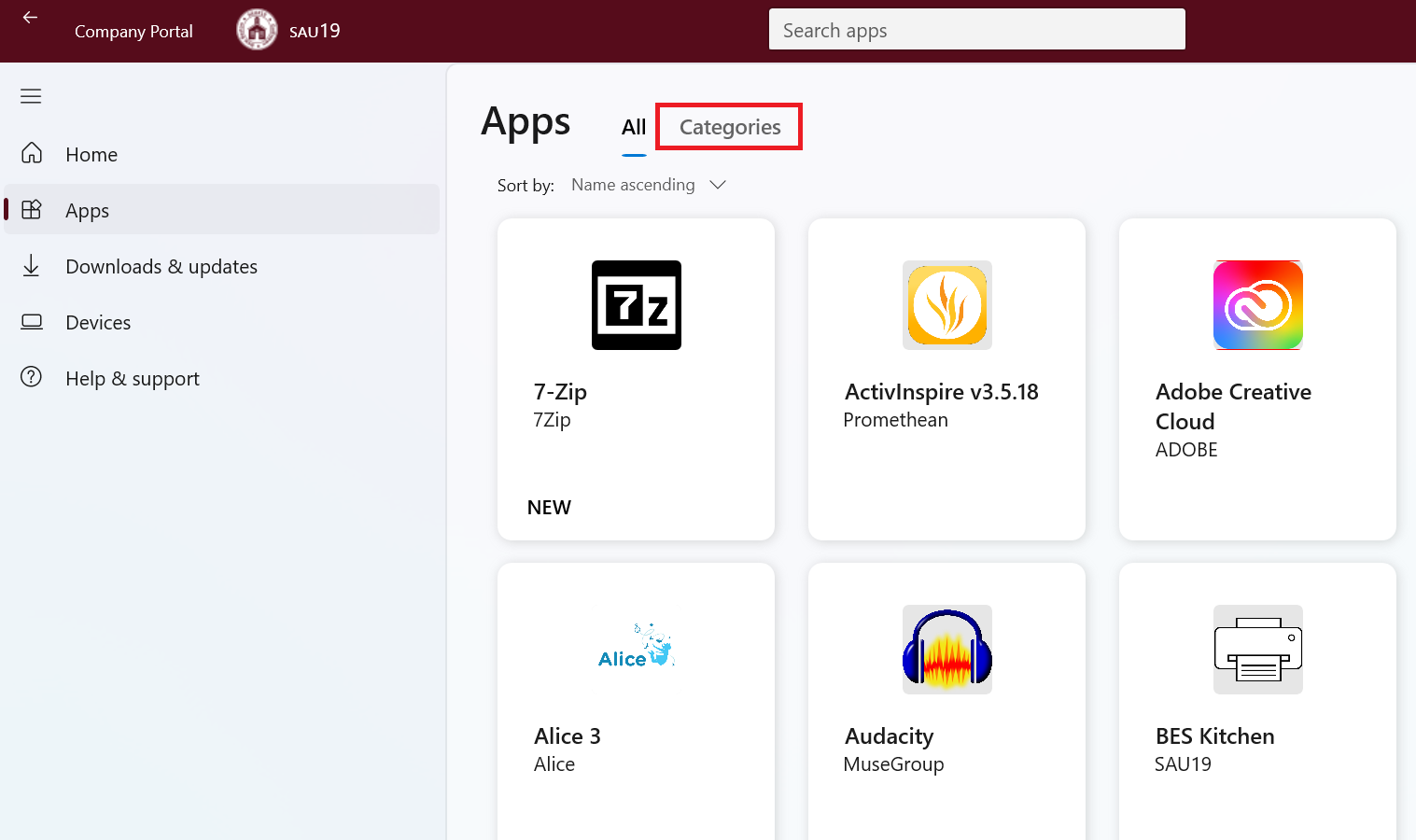Image resolution: width=1416 pixels, height=840 pixels.
Task: Open Downloads & updates page
Action: [222, 266]
